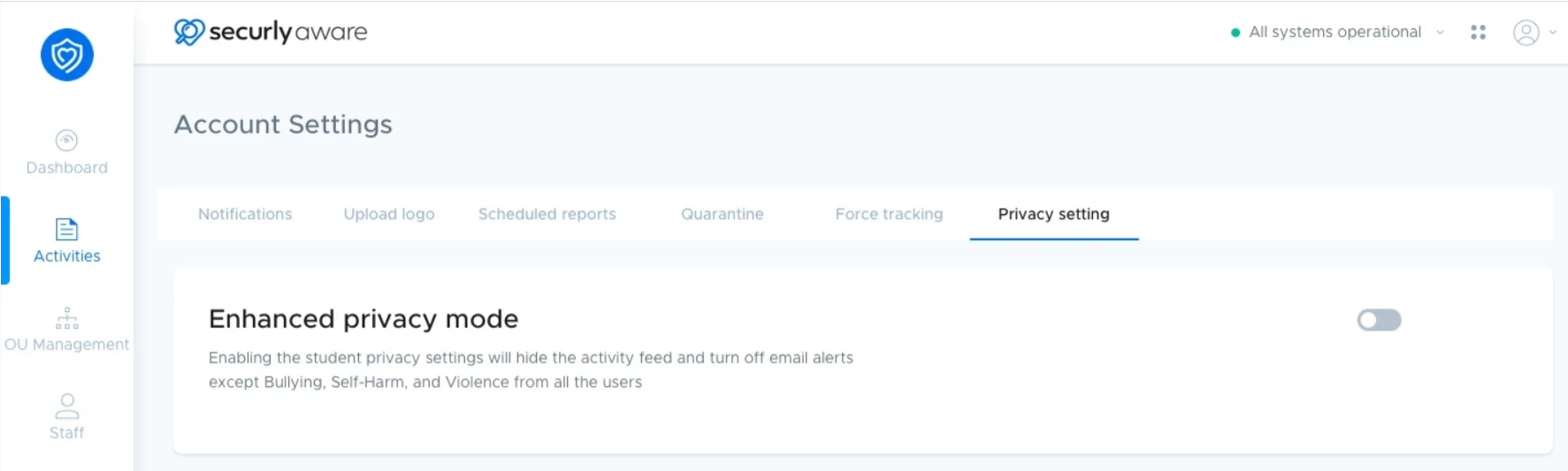Select the Privacy setting tab
The image size is (1568, 471).
(x=1053, y=214)
